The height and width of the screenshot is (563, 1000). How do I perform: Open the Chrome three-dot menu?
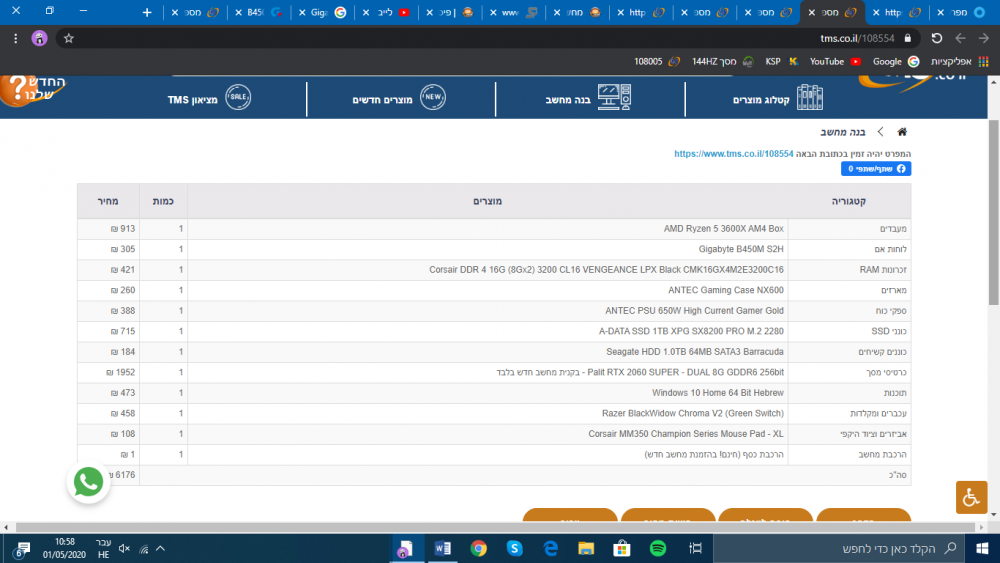tap(15, 38)
